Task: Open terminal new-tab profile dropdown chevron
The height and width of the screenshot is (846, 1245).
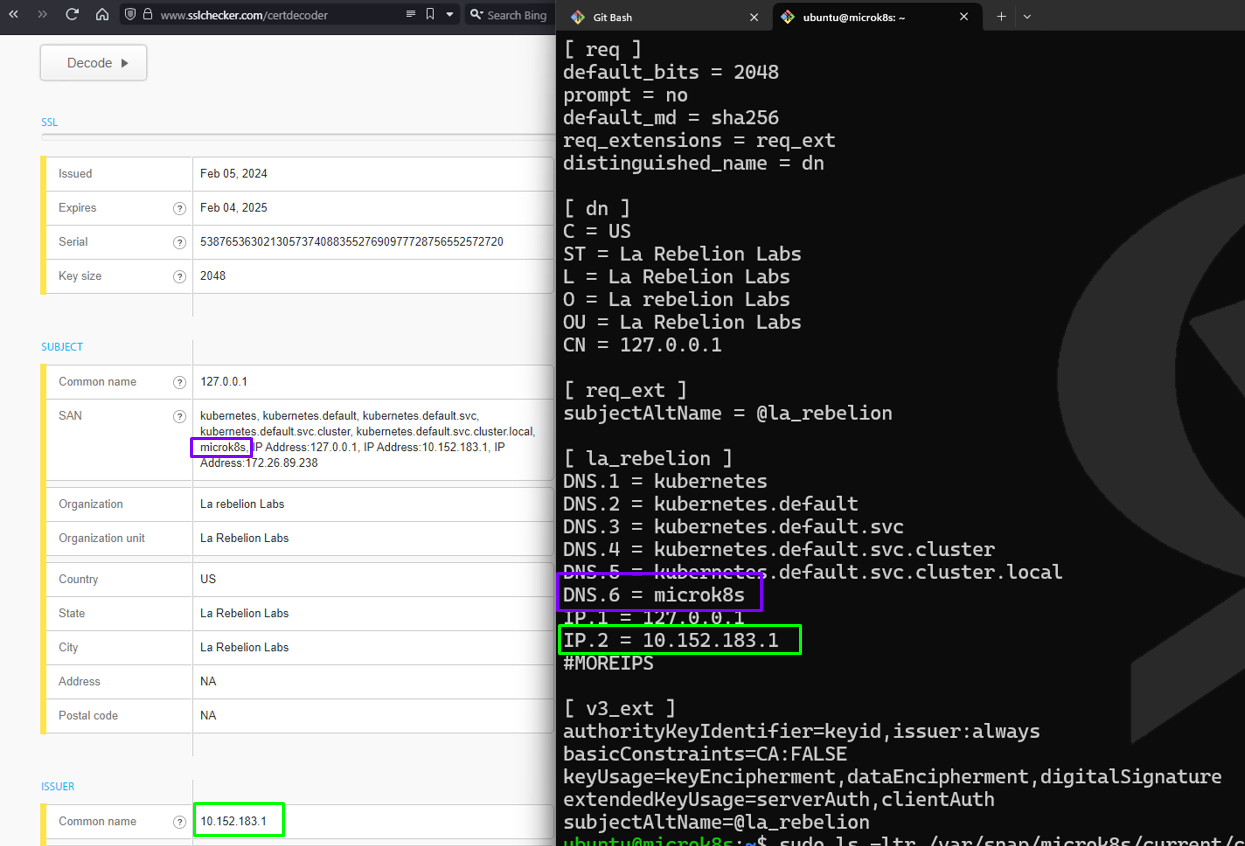Action: click(1027, 17)
